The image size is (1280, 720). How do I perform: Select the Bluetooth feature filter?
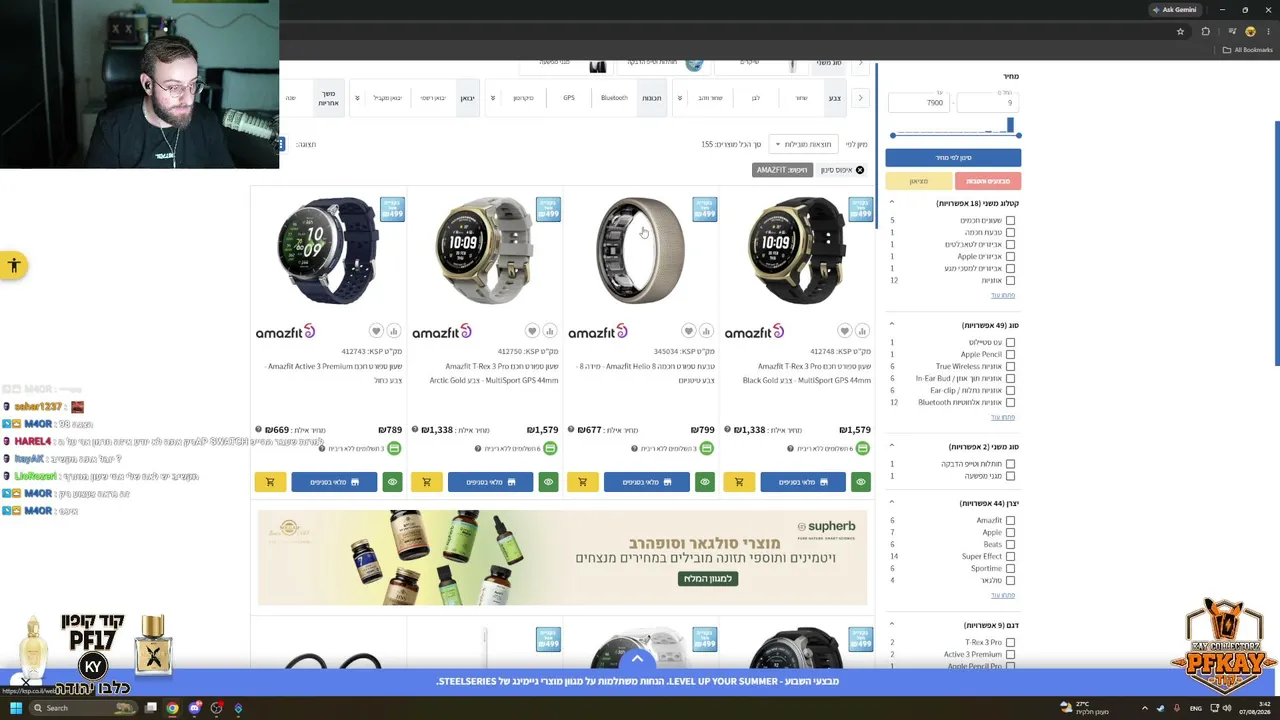point(614,98)
